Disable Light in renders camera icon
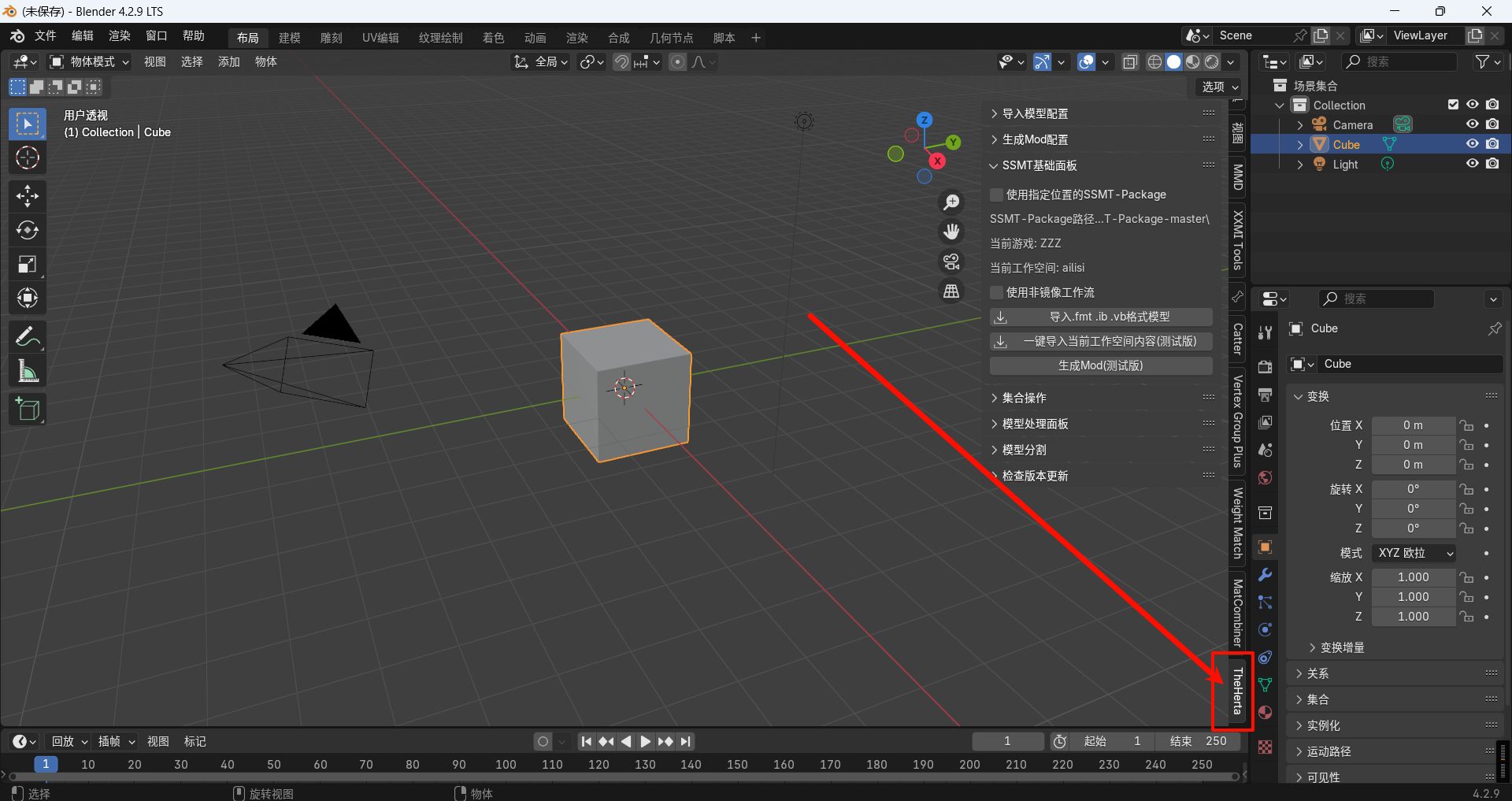The height and width of the screenshot is (801, 1512). [1492, 164]
